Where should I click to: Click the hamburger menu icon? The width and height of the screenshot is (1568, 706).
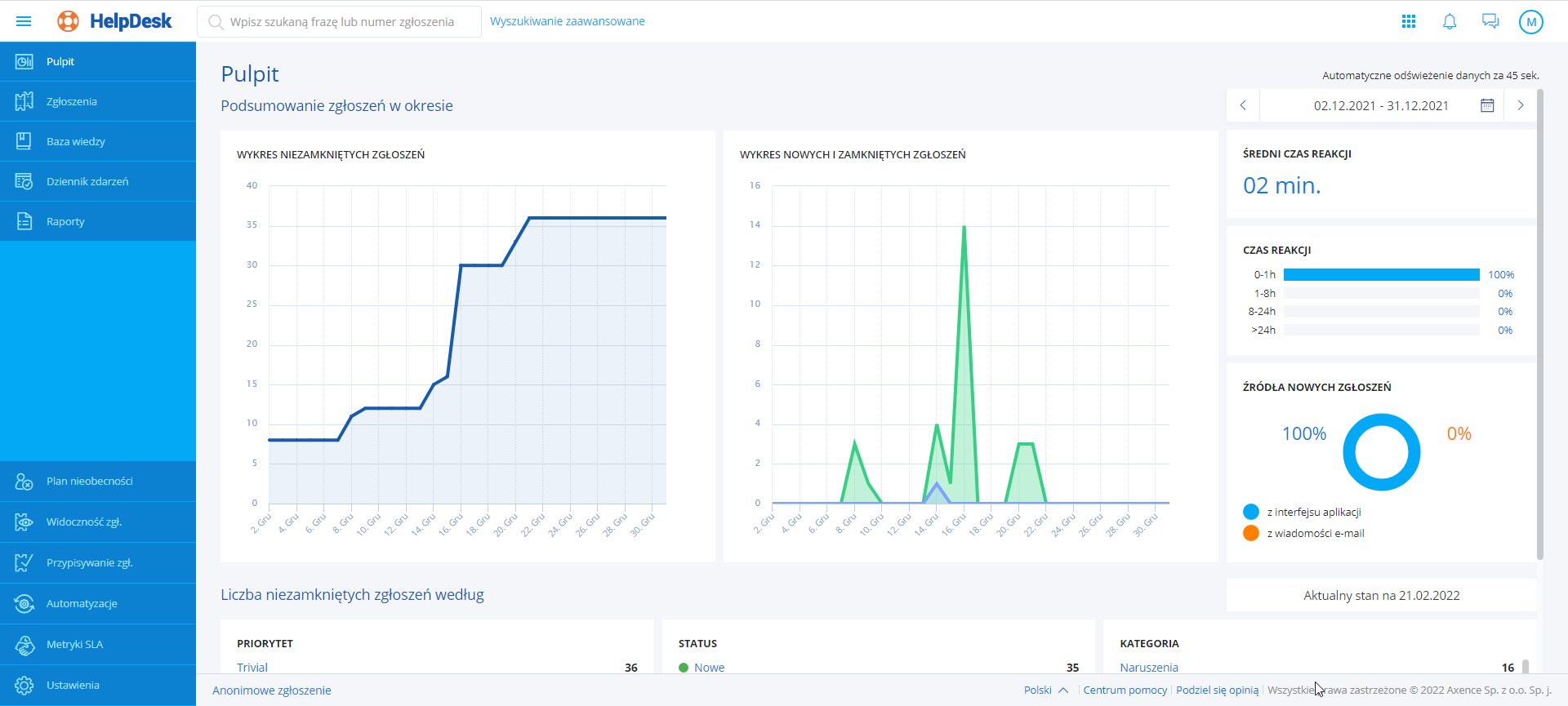tap(24, 21)
